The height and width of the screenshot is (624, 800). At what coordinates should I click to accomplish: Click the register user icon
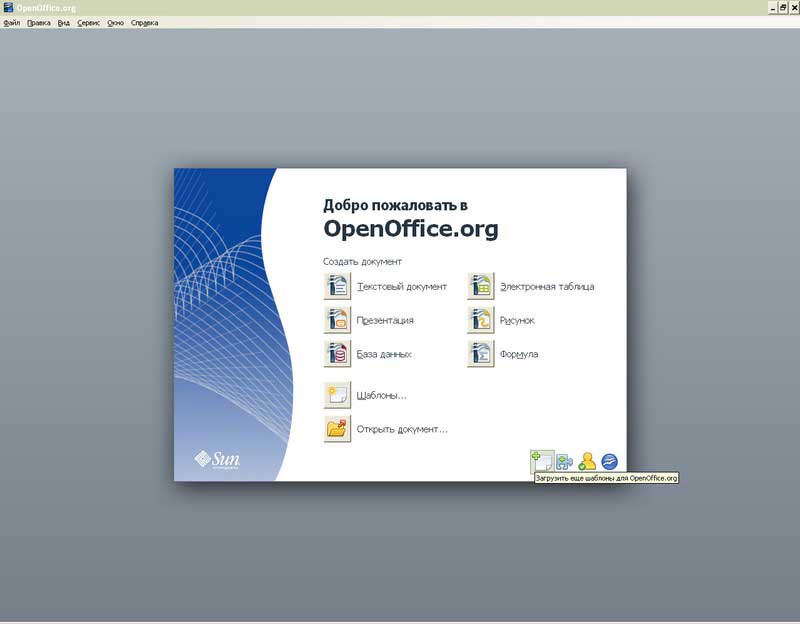click(x=587, y=461)
